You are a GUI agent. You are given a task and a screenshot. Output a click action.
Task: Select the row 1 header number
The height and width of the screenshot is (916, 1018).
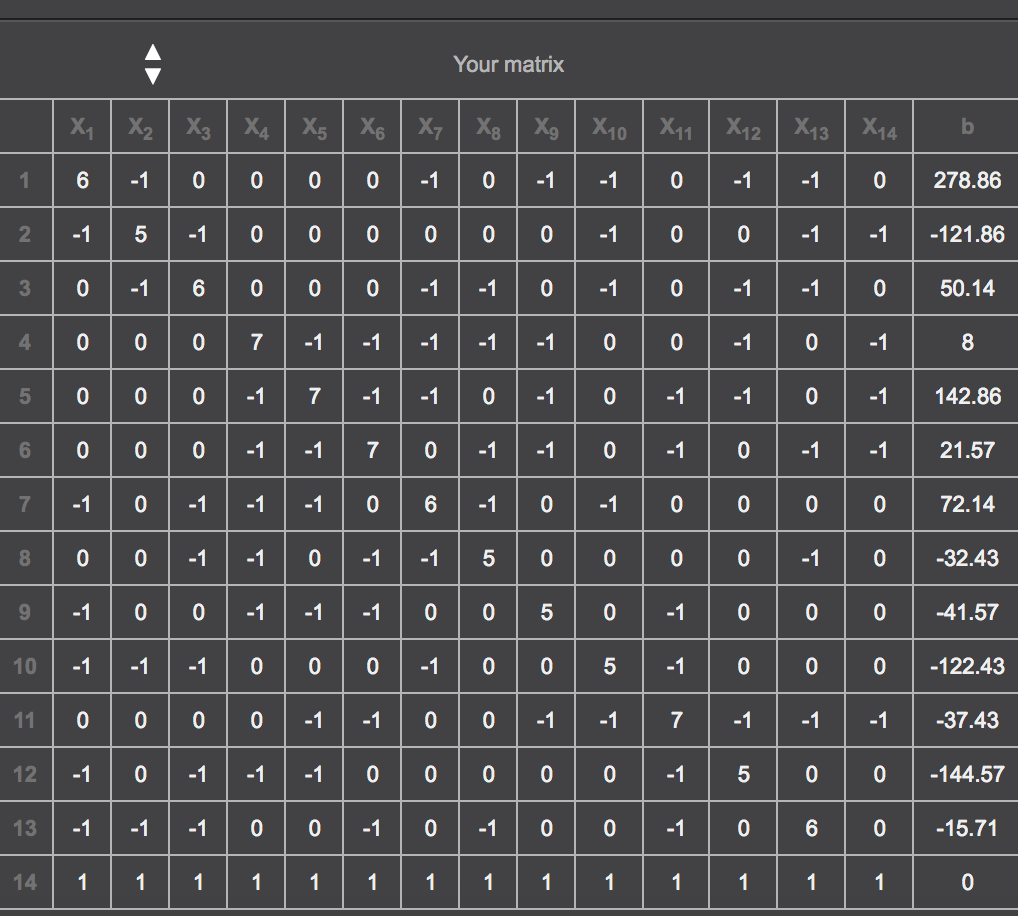(26, 181)
